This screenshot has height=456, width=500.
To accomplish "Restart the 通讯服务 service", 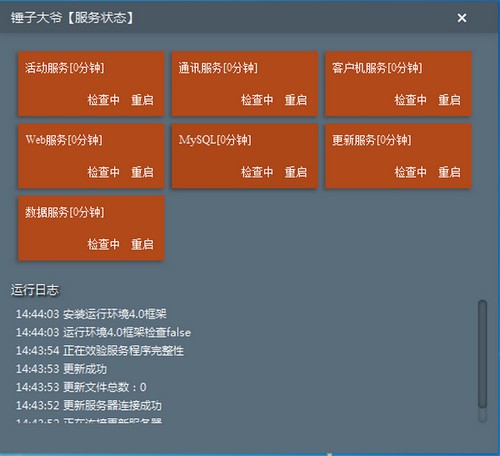I will (296, 100).
